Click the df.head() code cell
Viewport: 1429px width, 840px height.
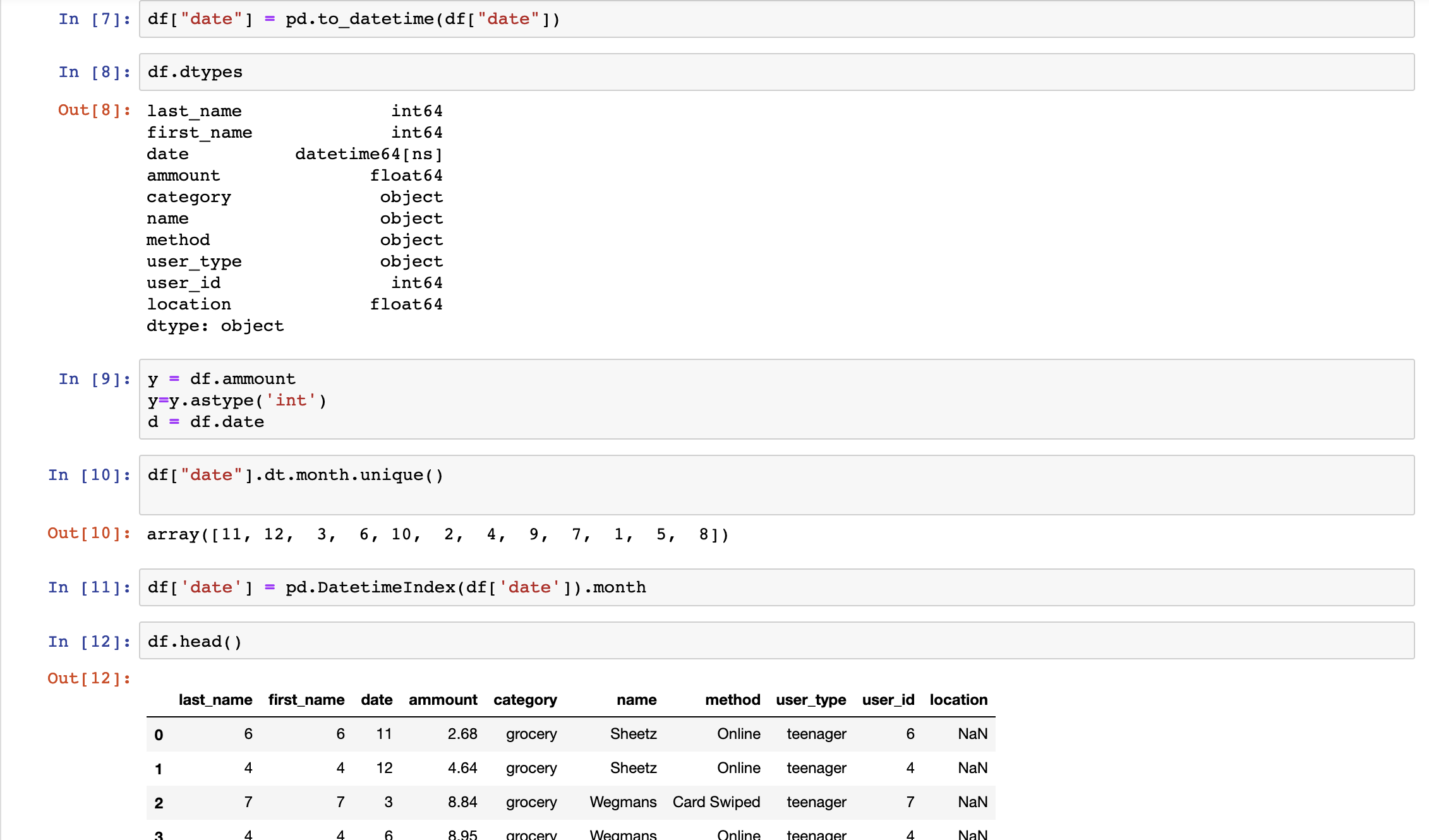[x=776, y=641]
